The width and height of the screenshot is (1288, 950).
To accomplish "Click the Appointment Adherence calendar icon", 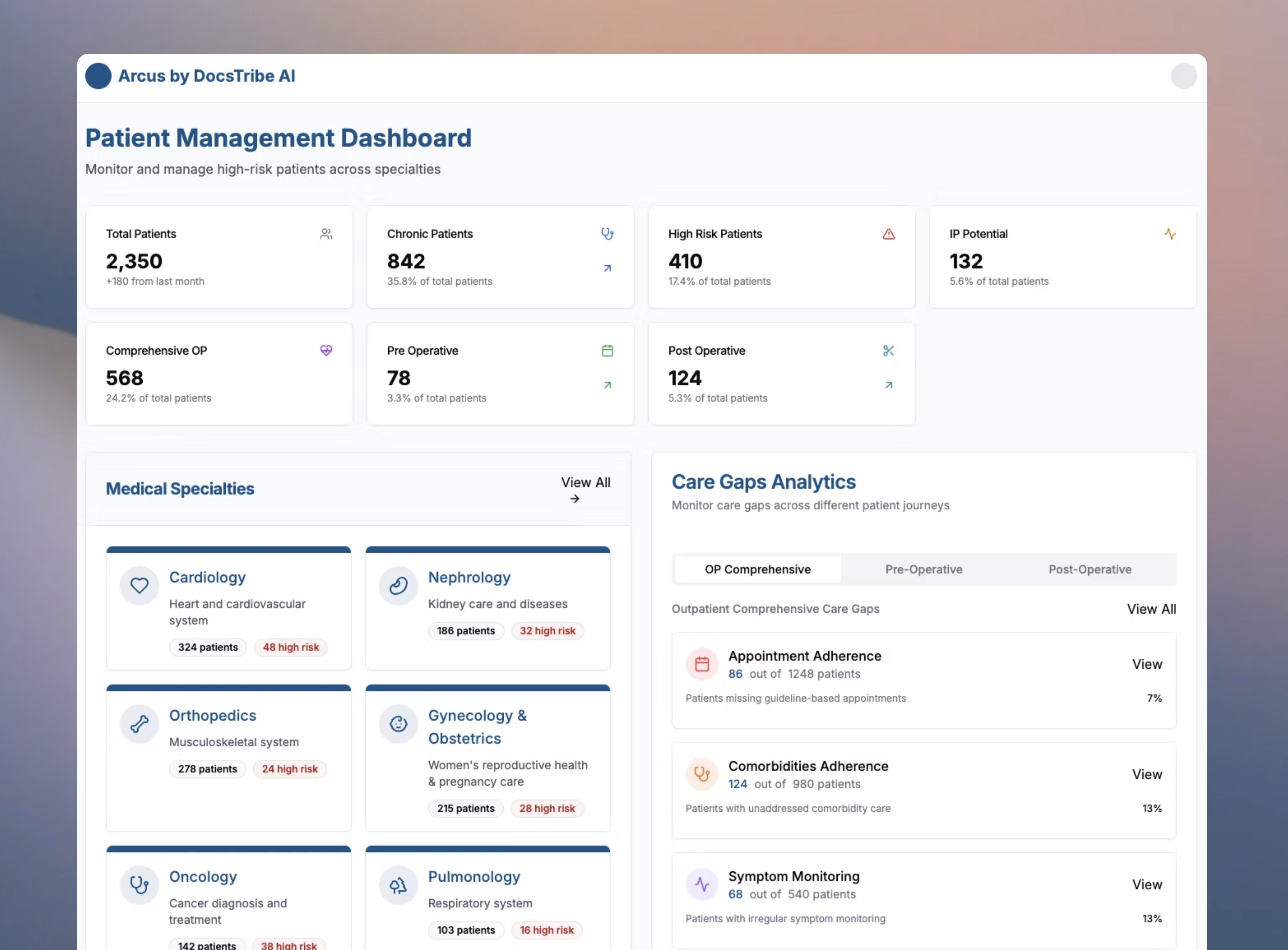I will tap(702, 664).
